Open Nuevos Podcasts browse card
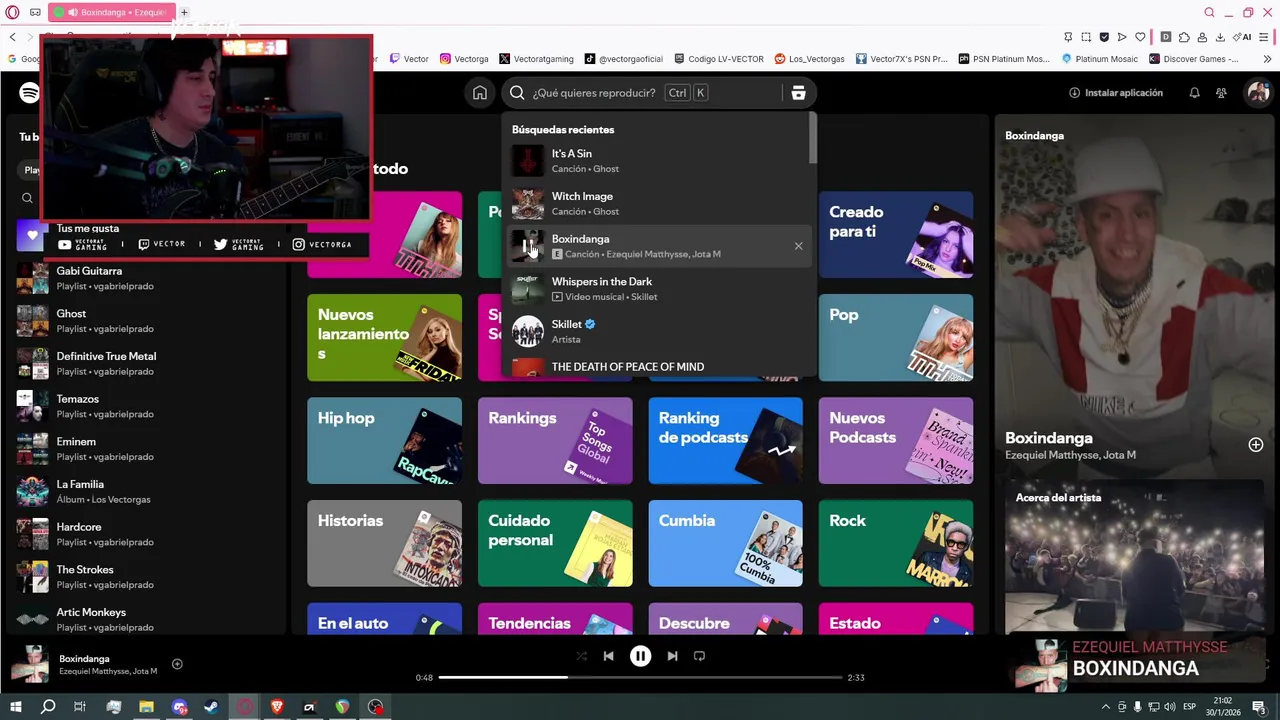 [x=896, y=440]
